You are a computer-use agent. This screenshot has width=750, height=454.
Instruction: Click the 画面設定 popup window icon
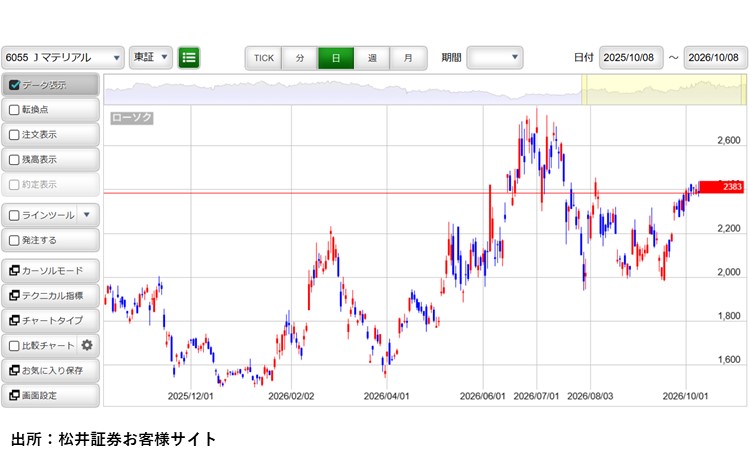[x=14, y=395]
